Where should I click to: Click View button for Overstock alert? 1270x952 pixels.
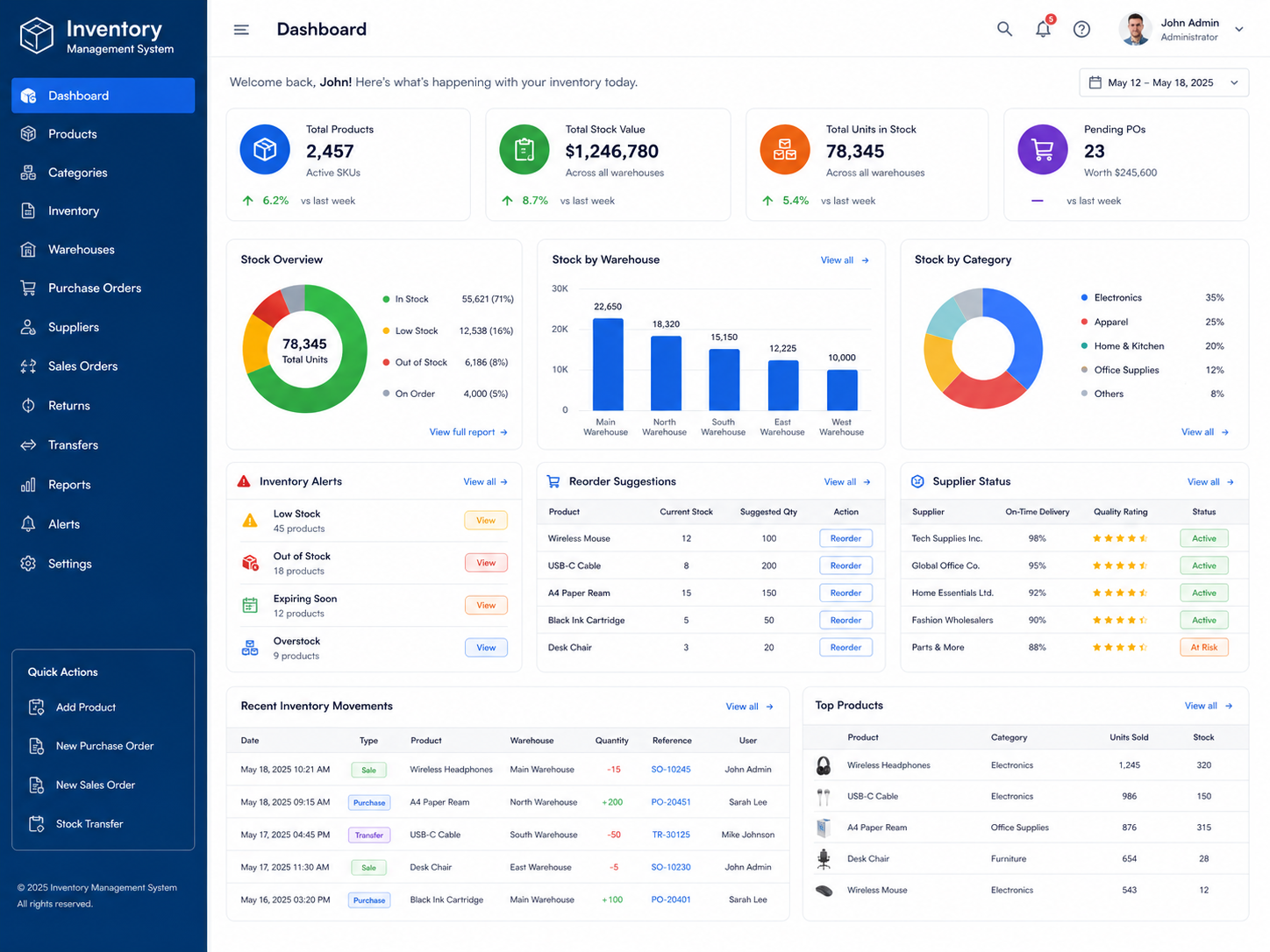(x=486, y=648)
